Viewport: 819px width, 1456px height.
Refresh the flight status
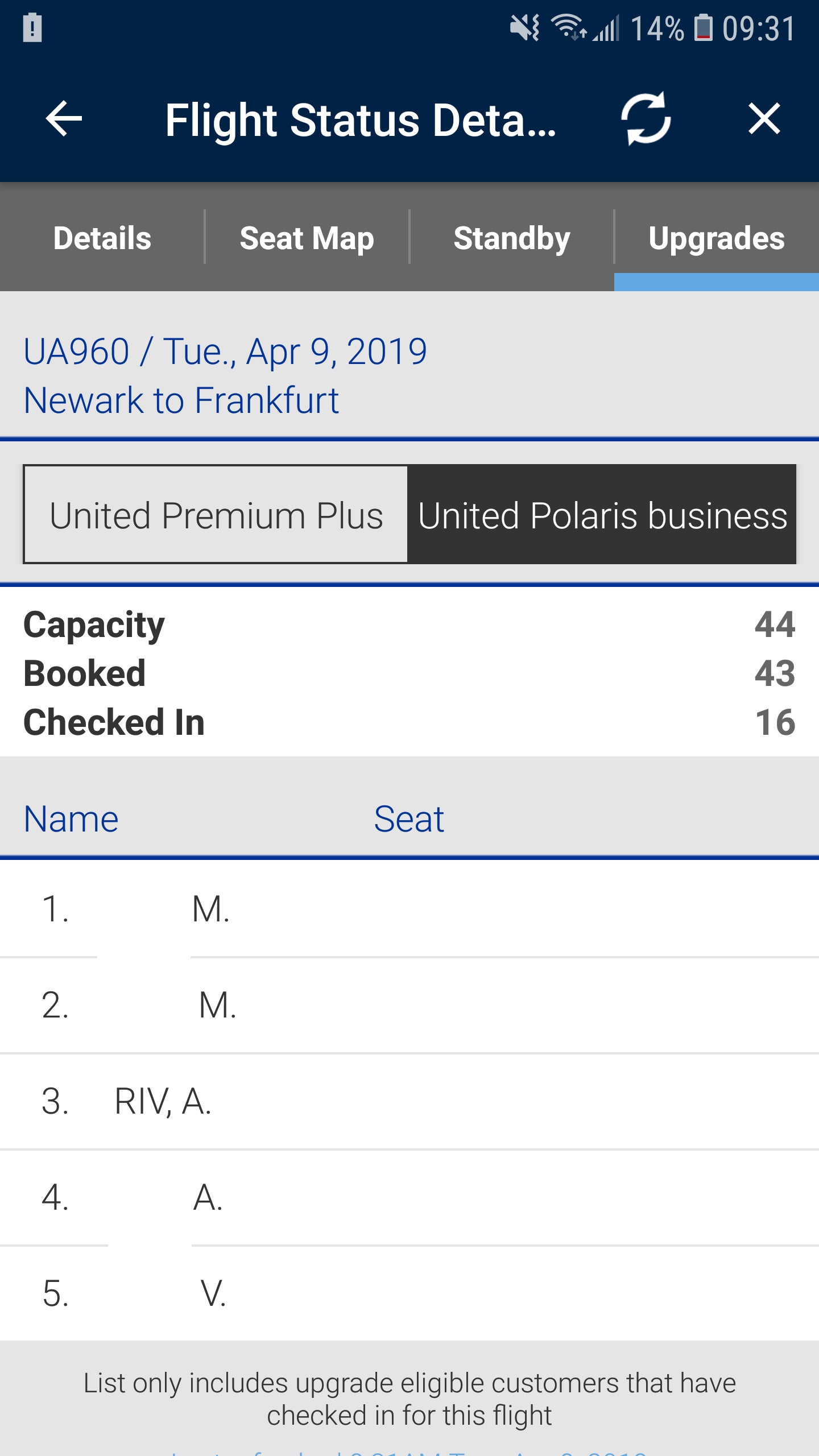646,119
